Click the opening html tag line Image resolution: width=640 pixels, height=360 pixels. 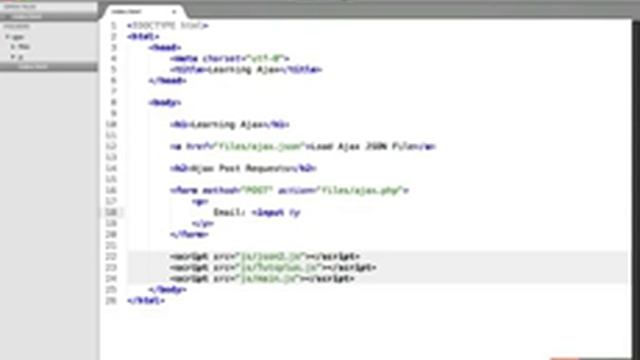[x=143, y=37]
